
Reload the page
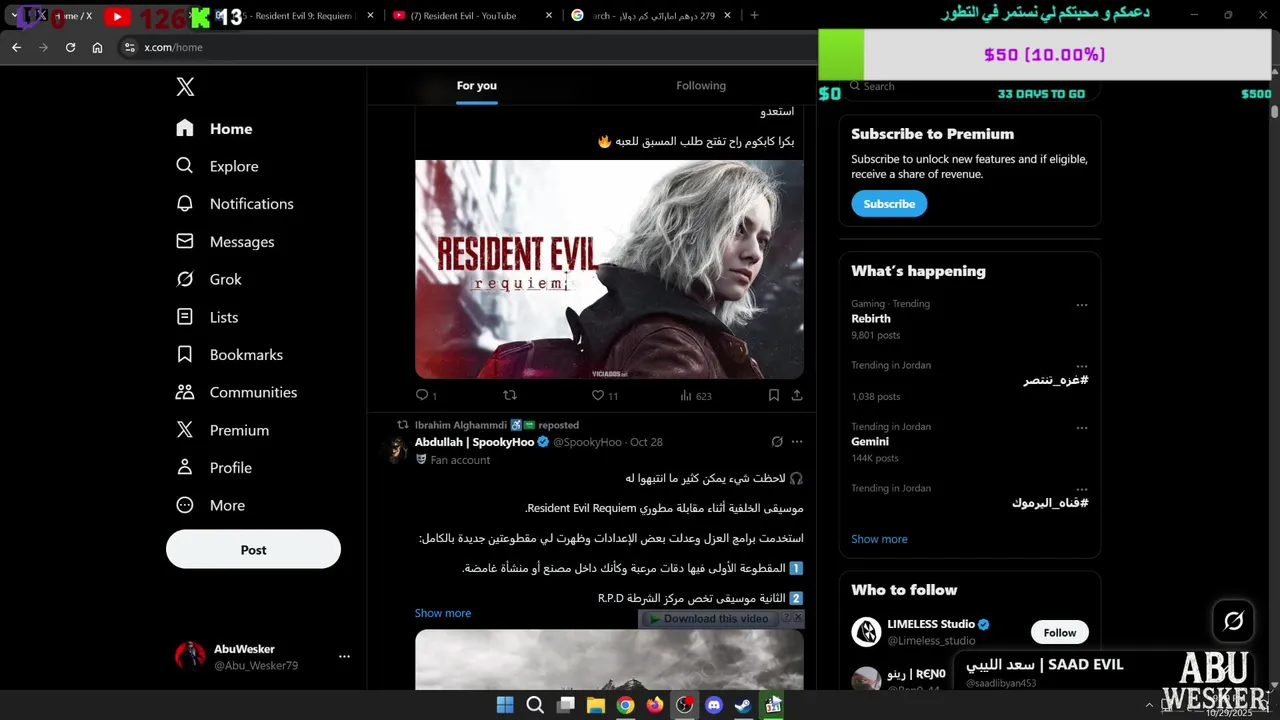point(70,47)
